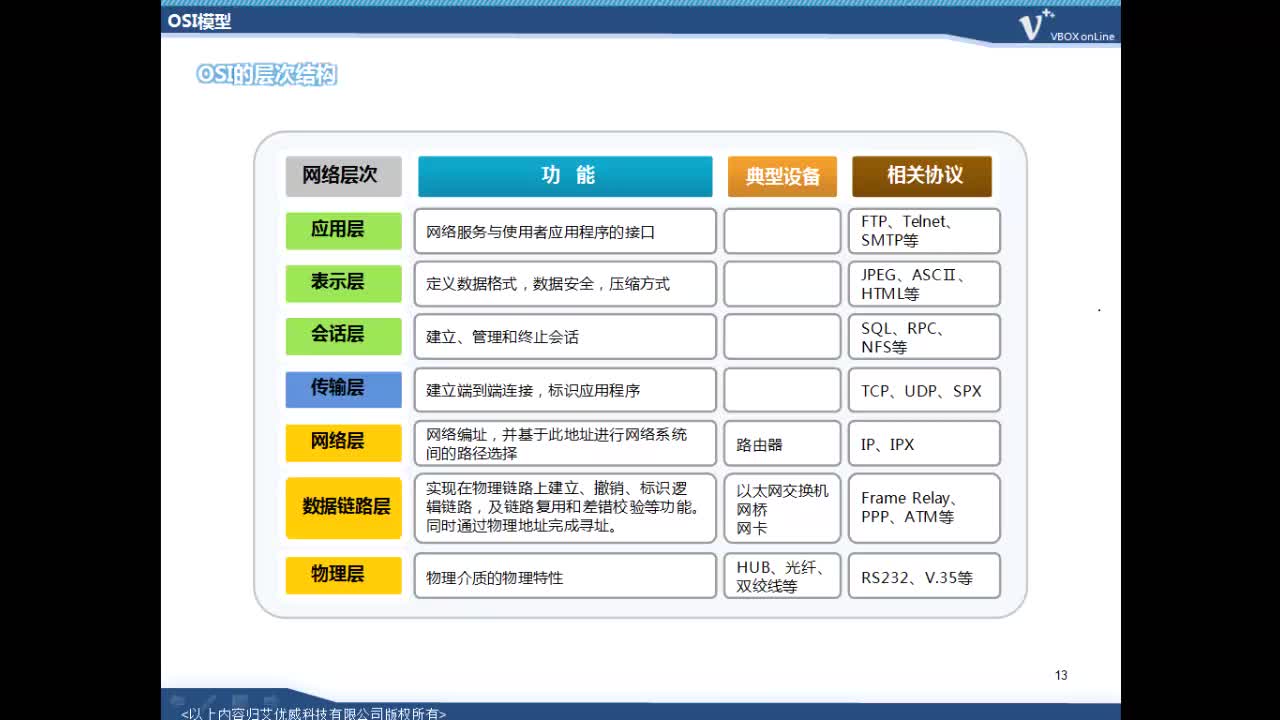The height and width of the screenshot is (720, 1280).
Task: Click the TCP、UDP、SPX protocol cell
Action: (924, 390)
